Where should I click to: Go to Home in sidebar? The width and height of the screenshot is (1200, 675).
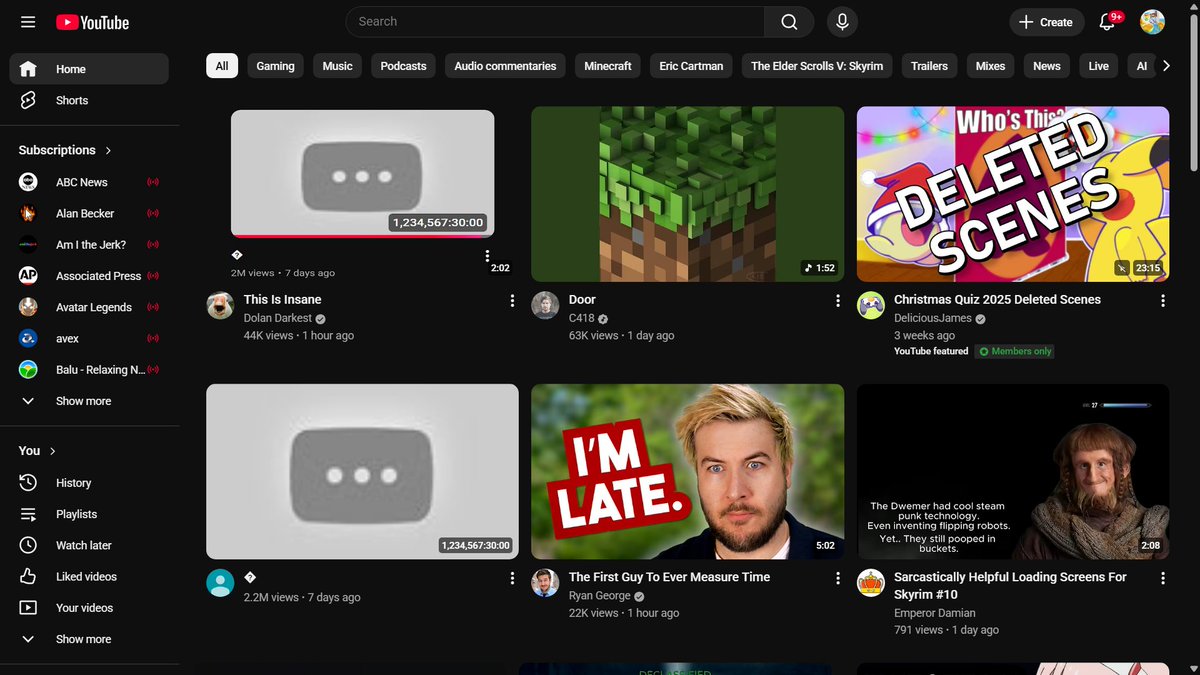click(x=89, y=69)
